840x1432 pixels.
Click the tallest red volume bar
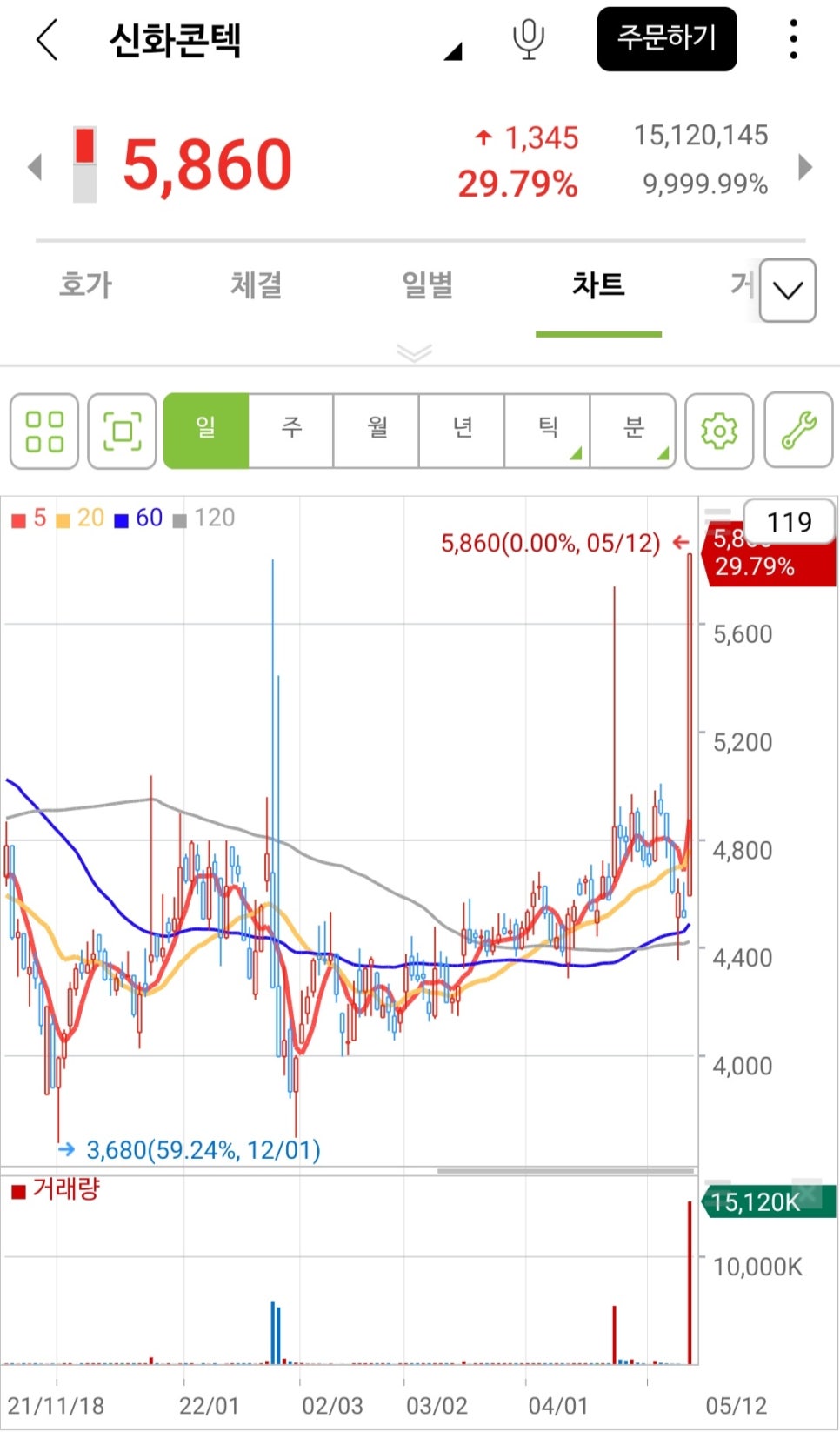(x=690, y=1282)
